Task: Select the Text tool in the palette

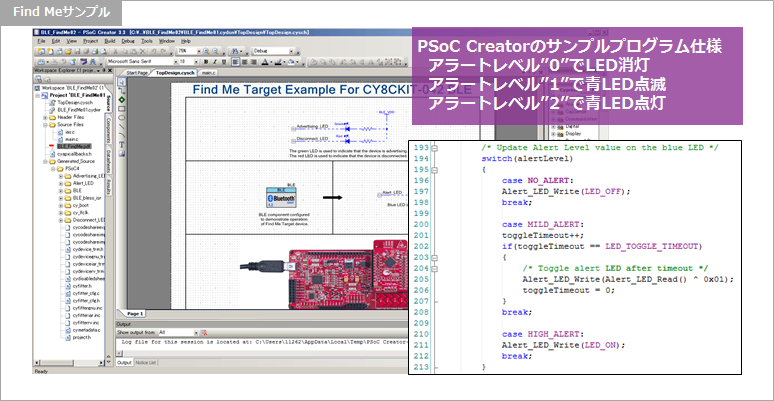Action: [121, 145]
